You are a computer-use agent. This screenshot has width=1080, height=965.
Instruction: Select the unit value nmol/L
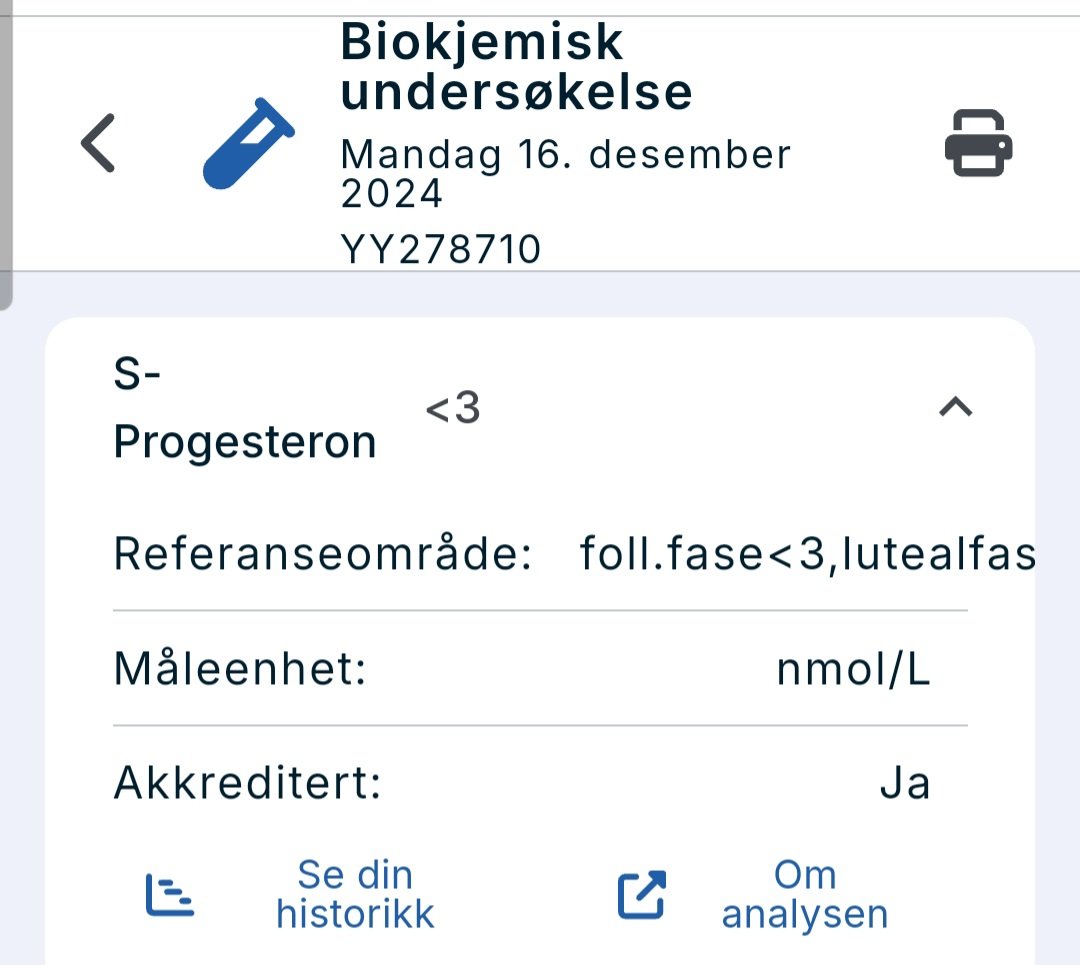click(853, 669)
